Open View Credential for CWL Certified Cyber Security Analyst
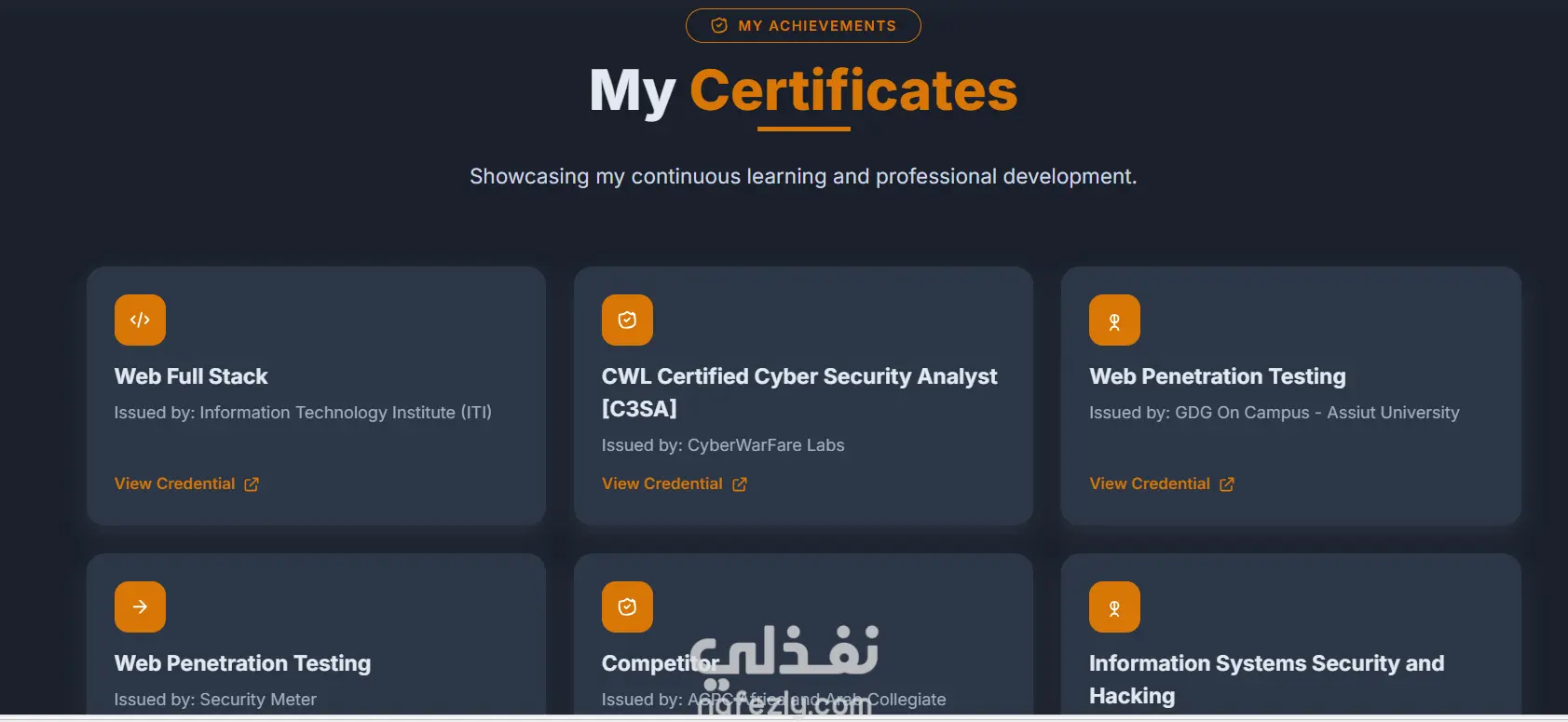 point(675,484)
